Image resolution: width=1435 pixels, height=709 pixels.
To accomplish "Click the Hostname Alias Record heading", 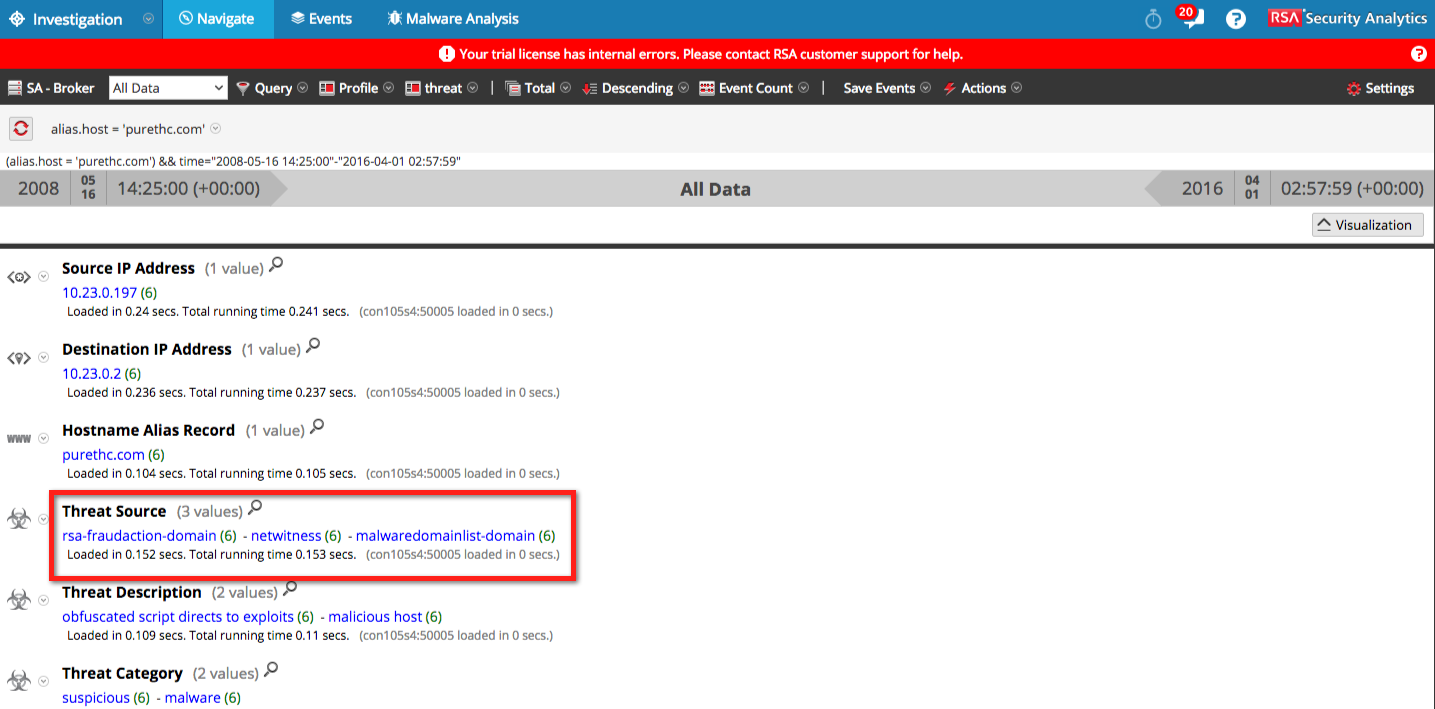I will click(148, 430).
